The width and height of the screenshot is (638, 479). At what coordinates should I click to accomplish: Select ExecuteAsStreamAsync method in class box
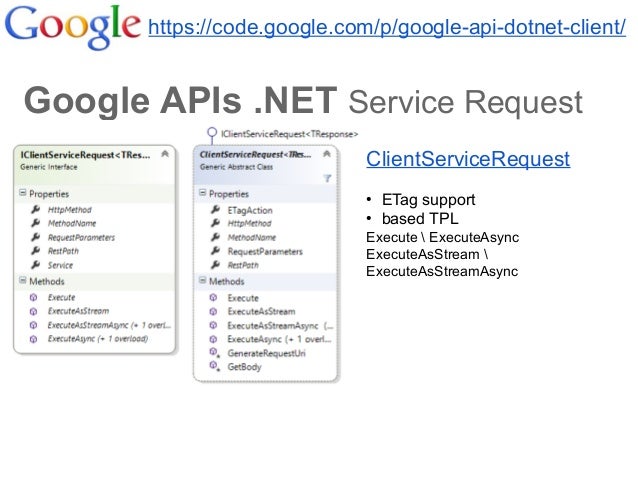click(280, 326)
